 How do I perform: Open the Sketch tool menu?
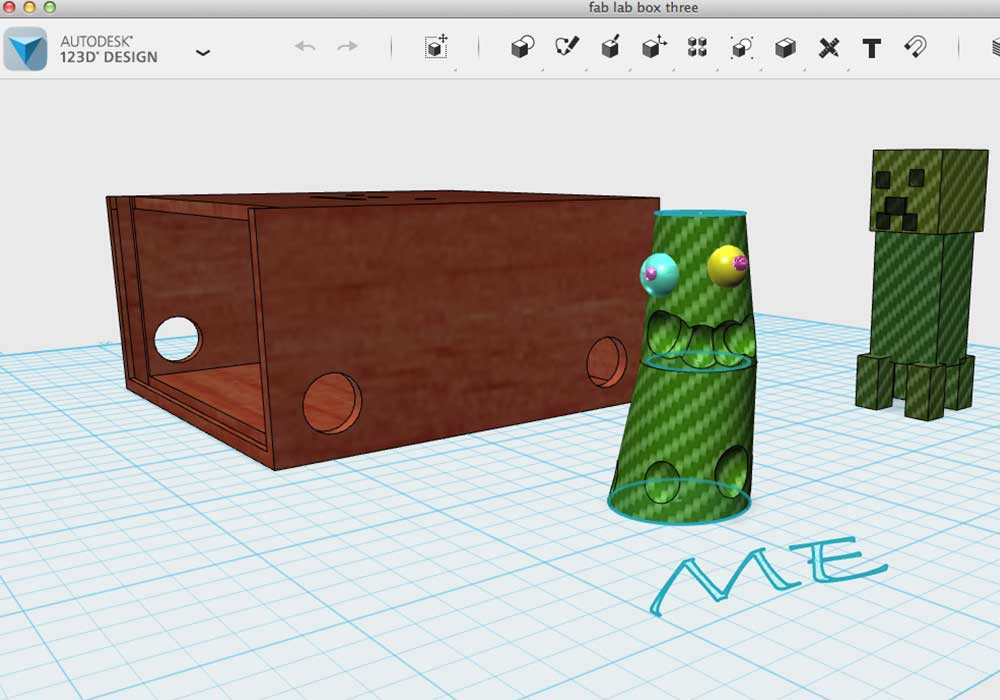pos(567,47)
